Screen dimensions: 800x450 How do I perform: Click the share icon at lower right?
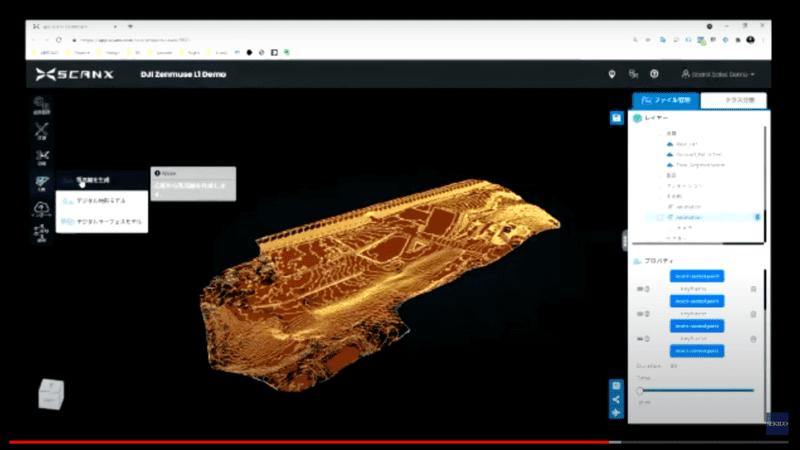point(616,400)
